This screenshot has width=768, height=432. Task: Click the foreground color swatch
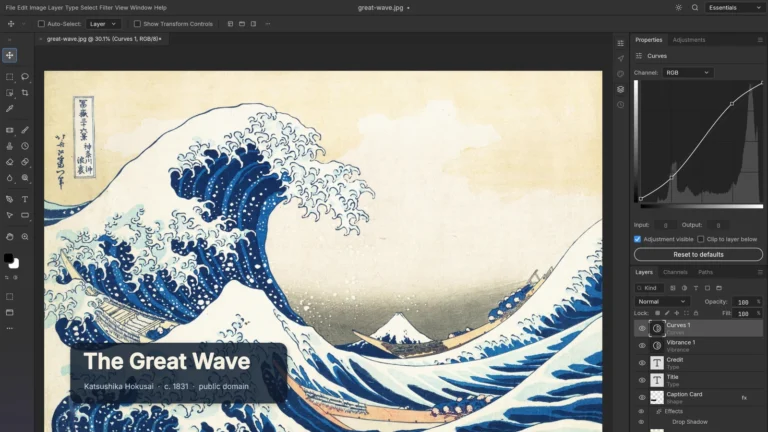coord(8,258)
